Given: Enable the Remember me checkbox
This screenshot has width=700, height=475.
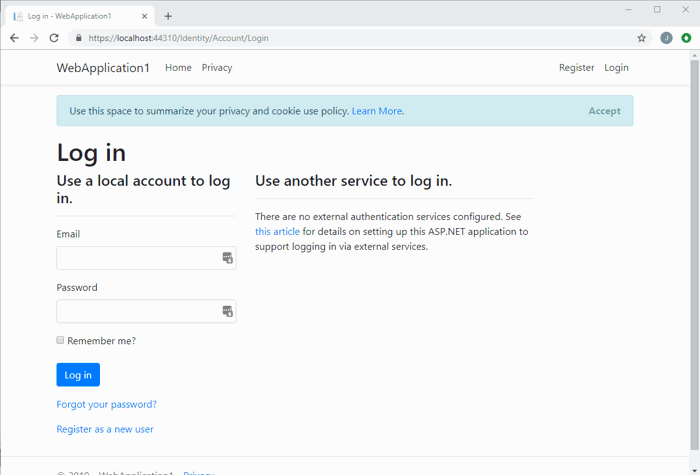Looking at the screenshot, I should coord(60,340).
